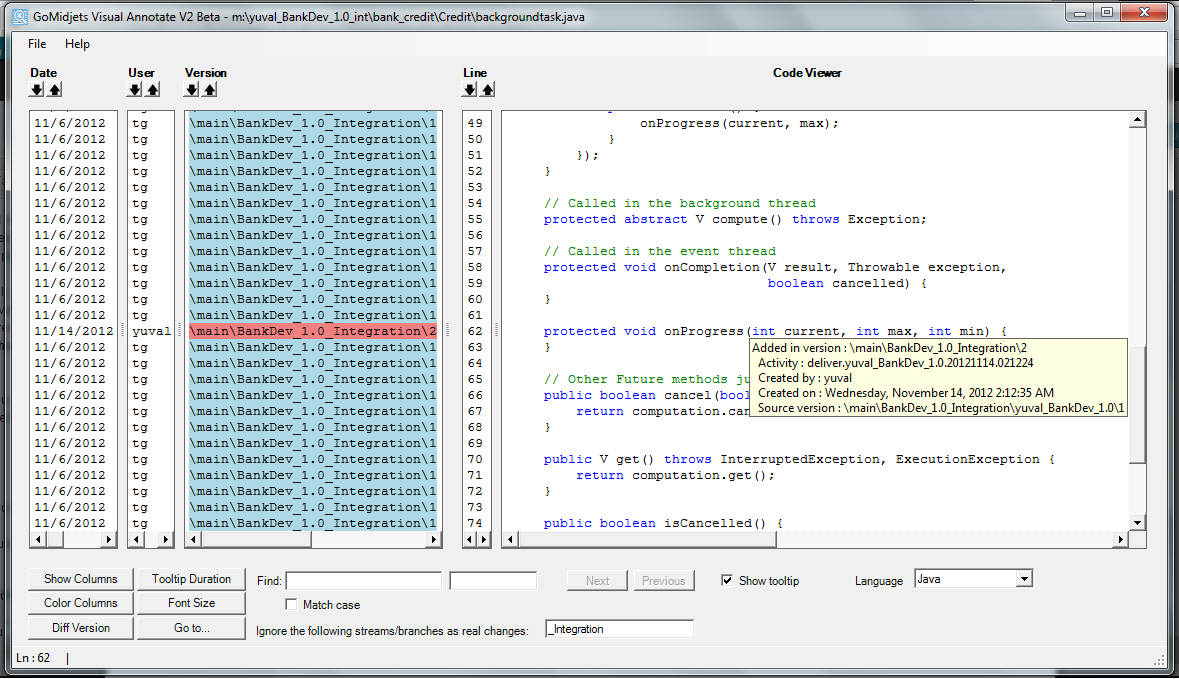This screenshot has width=1179, height=679.
Task: Click into the Find text field
Action: coord(363,581)
